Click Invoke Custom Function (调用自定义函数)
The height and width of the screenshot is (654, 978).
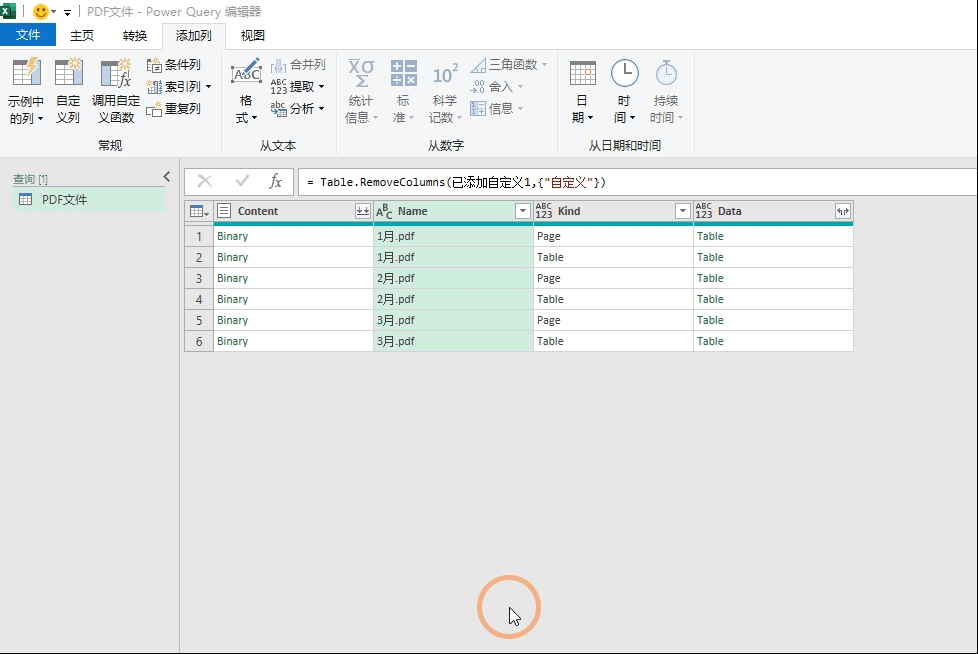tap(115, 91)
